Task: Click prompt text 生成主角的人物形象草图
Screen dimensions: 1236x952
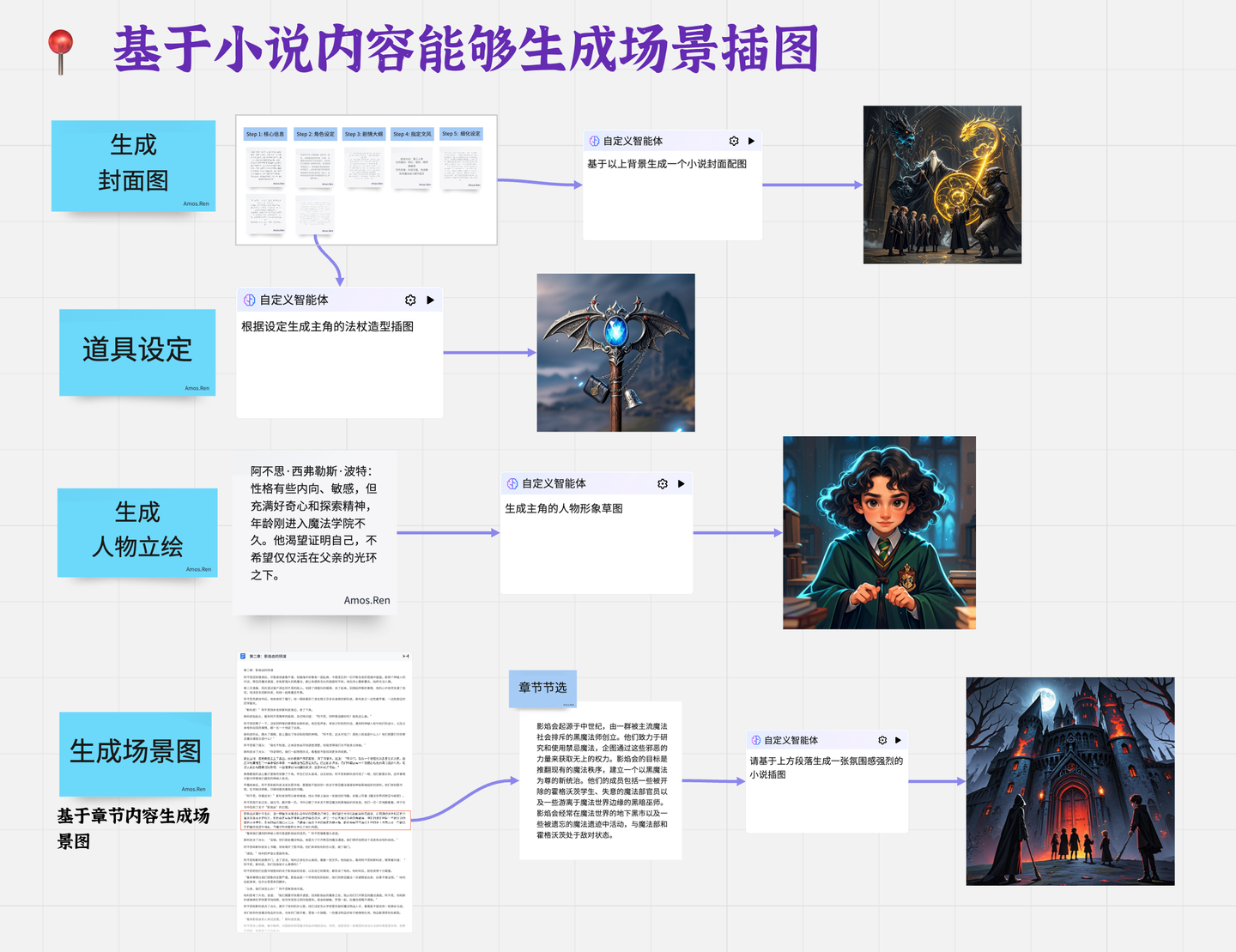Action: pyautogui.click(x=564, y=508)
